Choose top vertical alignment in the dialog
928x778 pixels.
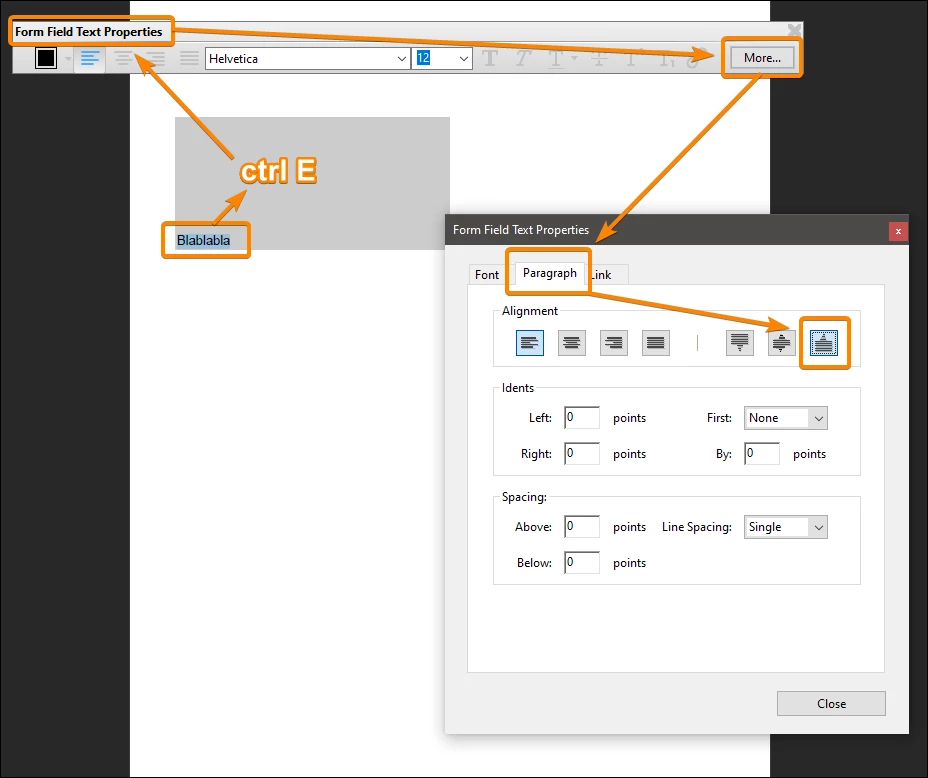[x=740, y=343]
